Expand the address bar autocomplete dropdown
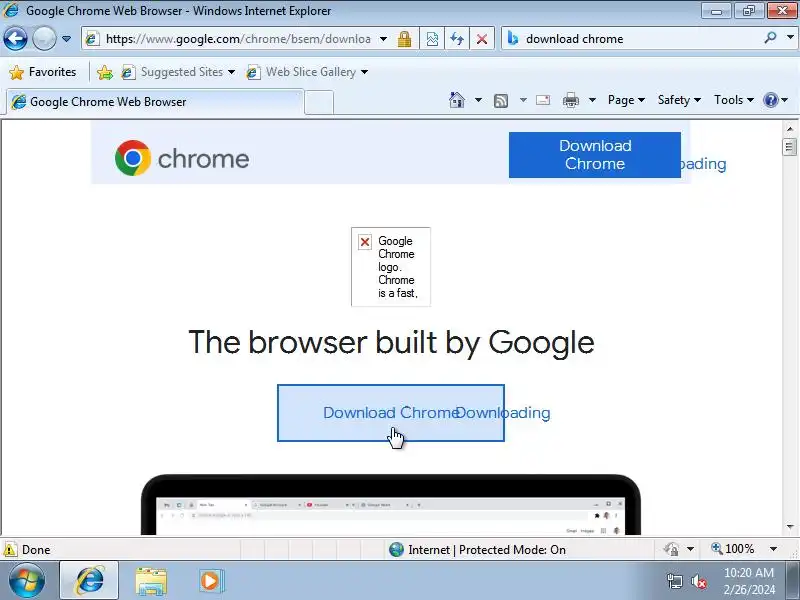 click(x=384, y=39)
